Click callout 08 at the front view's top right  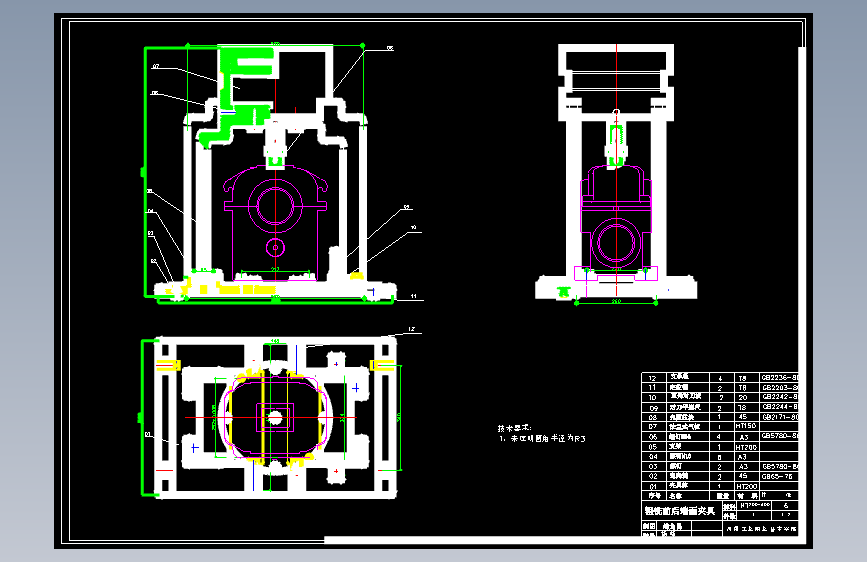pos(390,48)
